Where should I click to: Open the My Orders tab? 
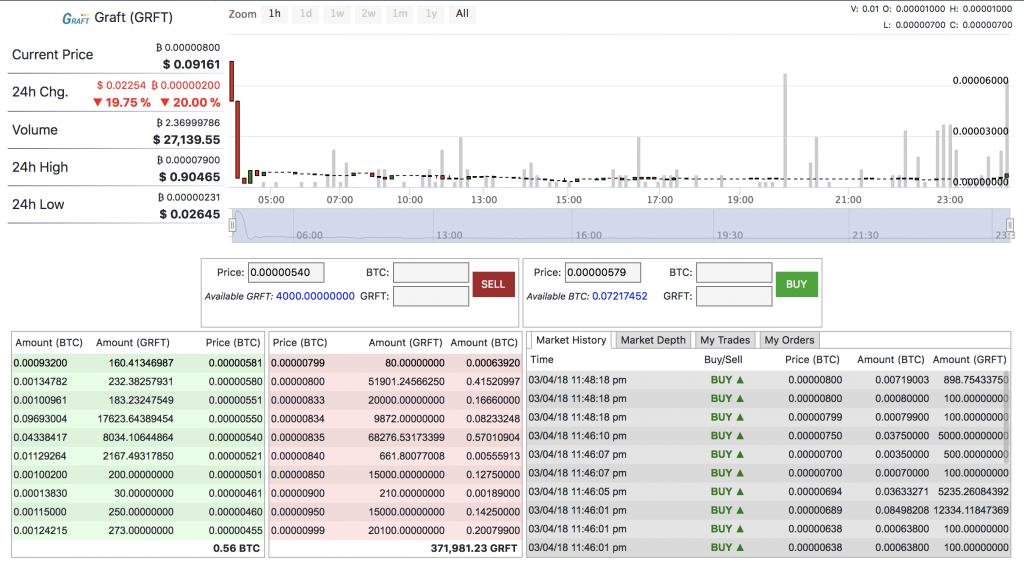tap(789, 340)
